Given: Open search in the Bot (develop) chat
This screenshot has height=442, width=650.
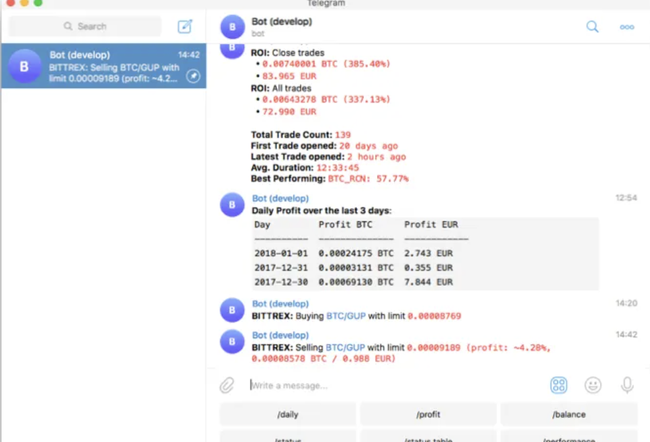Looking at the screenshot, I should coord(592,27).
